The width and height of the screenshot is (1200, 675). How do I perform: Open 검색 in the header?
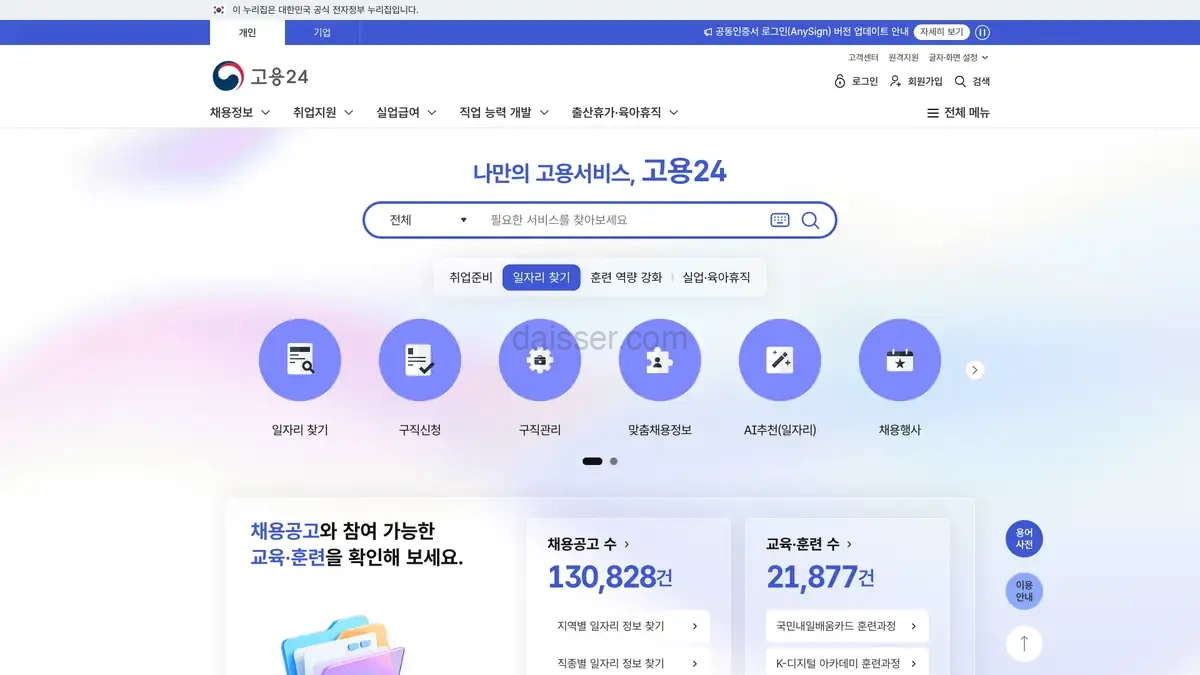(x=972, y=81)
